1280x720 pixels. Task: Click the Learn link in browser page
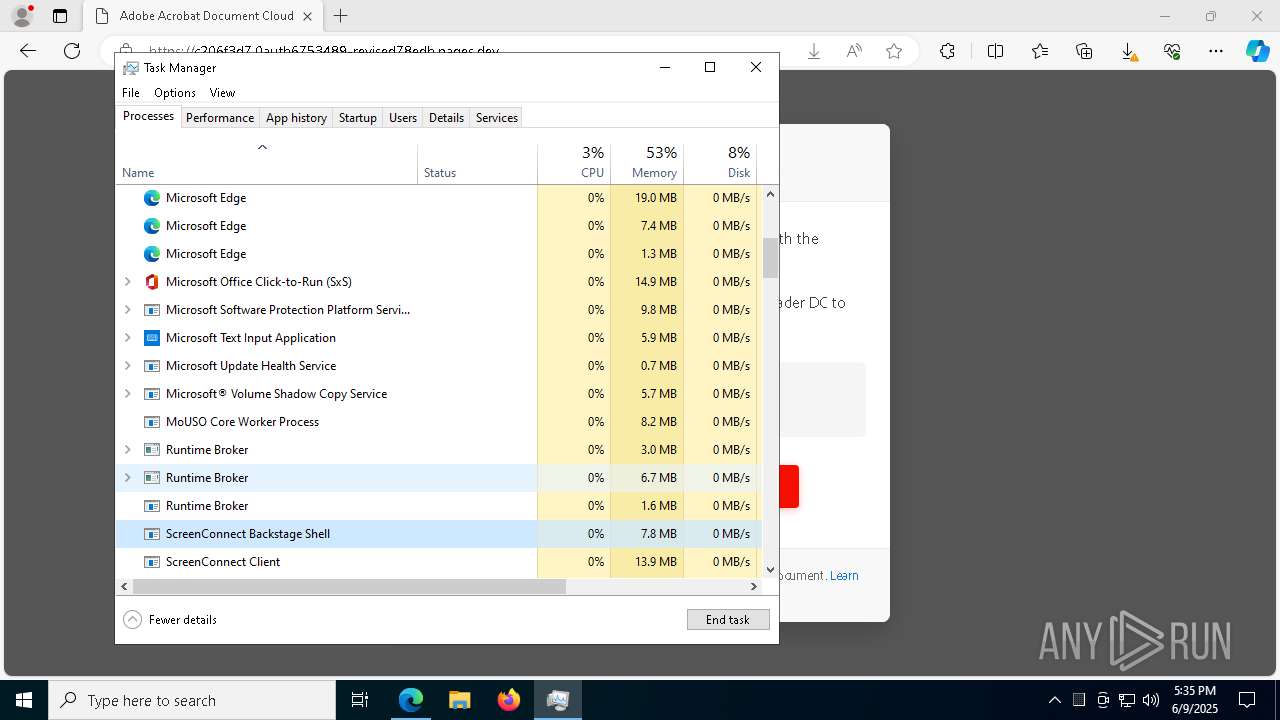click(844, 576)
